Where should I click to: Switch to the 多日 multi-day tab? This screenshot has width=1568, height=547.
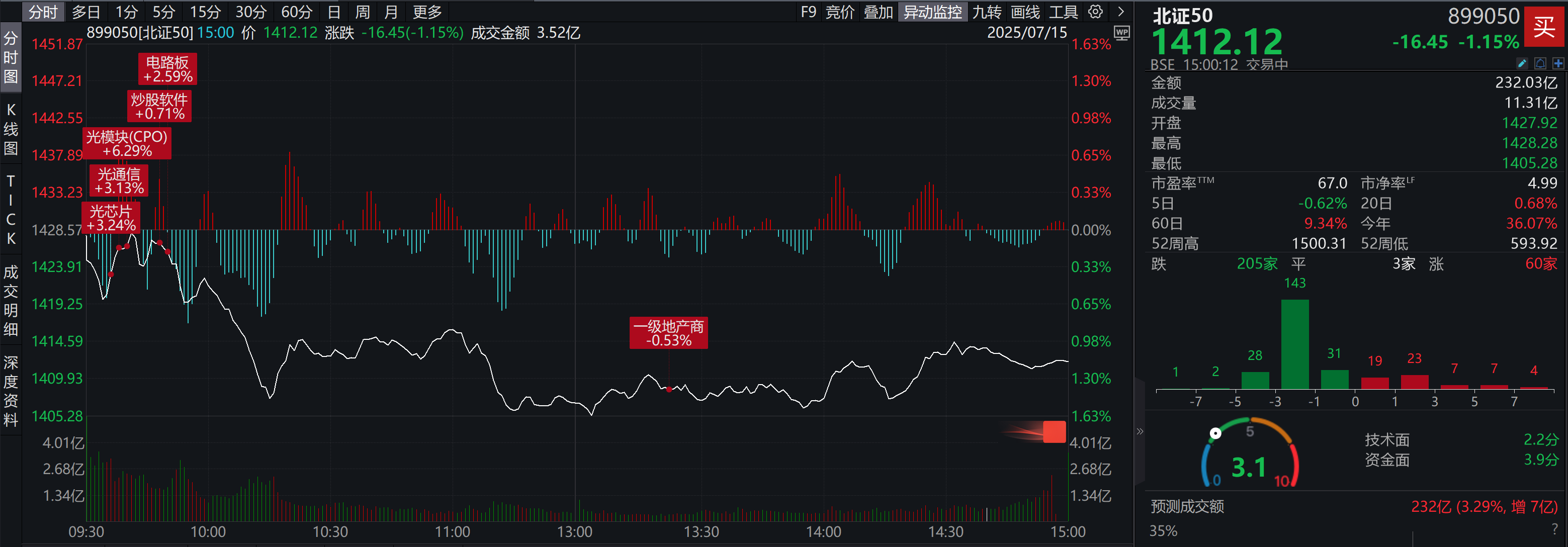[86, 12]
